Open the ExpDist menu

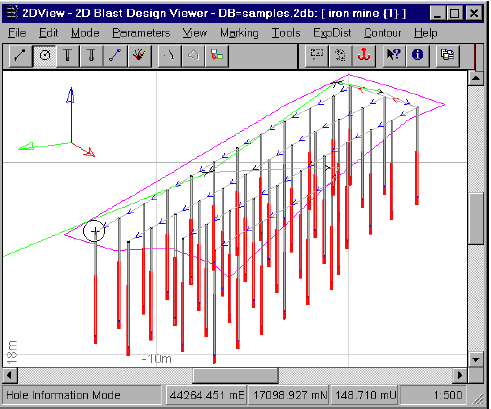coord(332,33)
